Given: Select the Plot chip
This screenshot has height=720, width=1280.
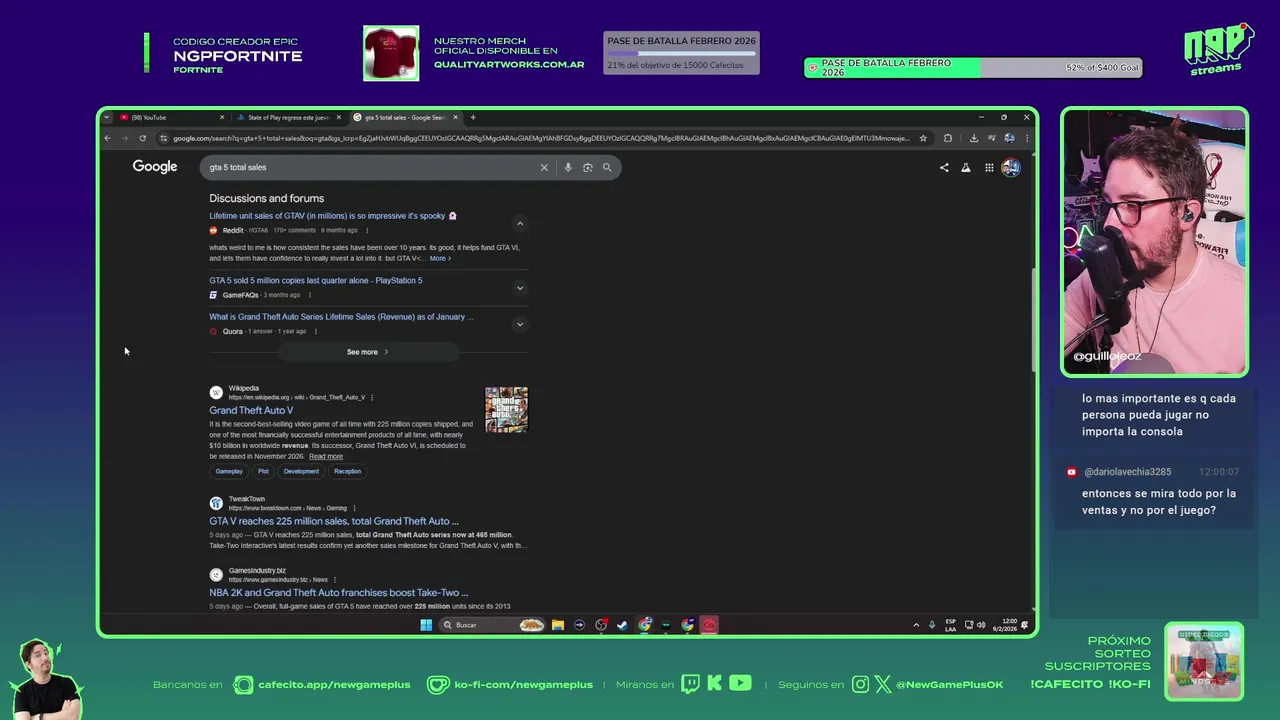Looking at the screenshot, I should pos(263,471).
